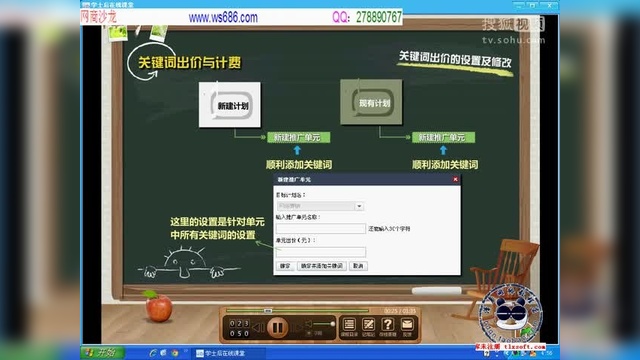Click the 取消 button in dialog

pos(358,266)
